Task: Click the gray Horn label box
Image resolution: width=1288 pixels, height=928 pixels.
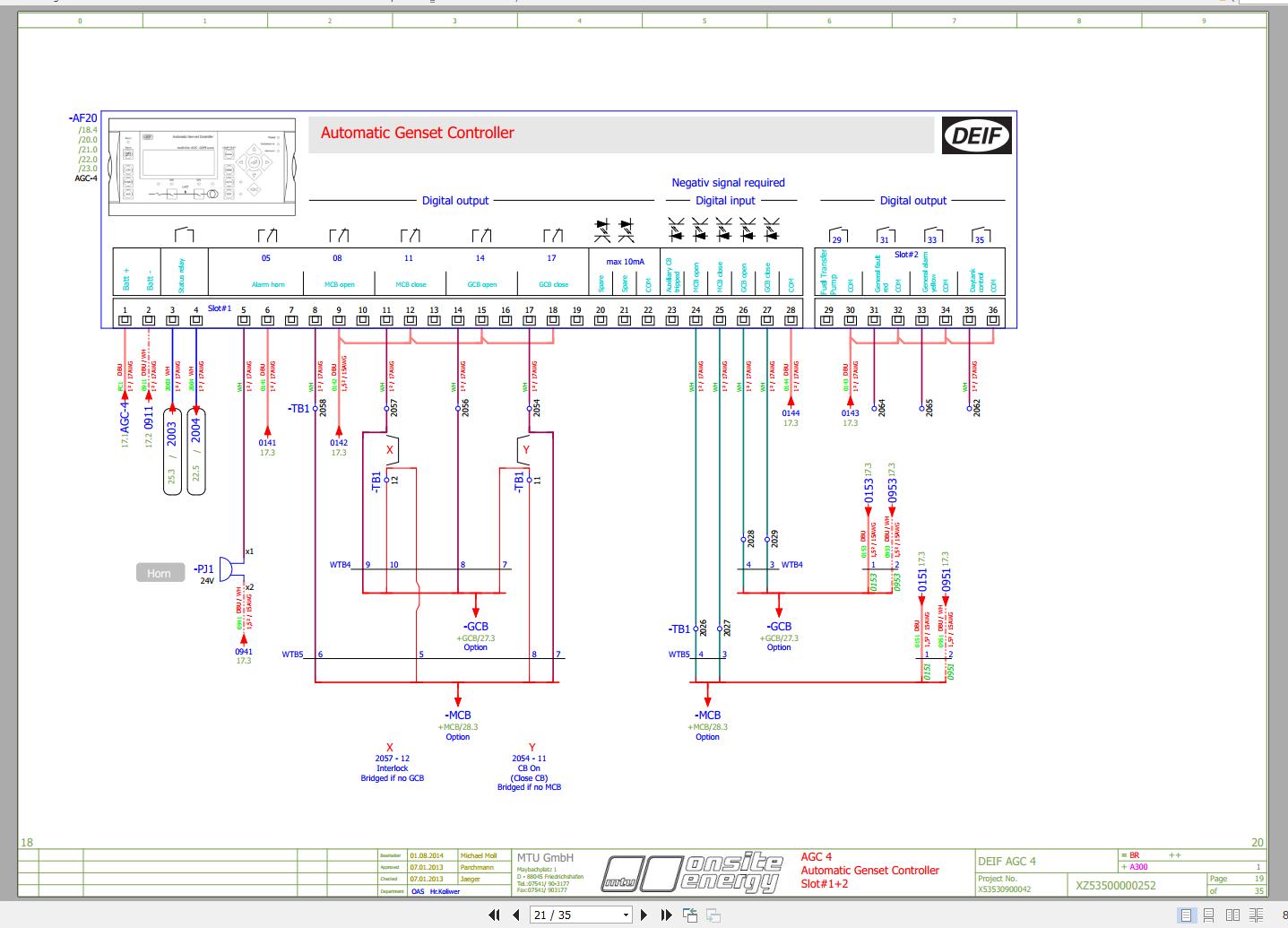Action: point(159,572)
